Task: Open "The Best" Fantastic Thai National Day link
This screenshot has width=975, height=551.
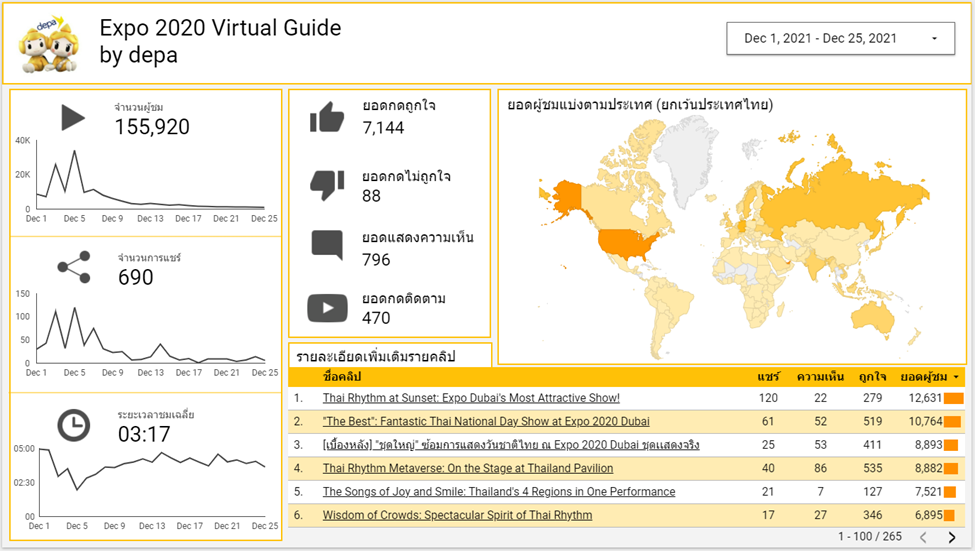Action: coord(486,422)
